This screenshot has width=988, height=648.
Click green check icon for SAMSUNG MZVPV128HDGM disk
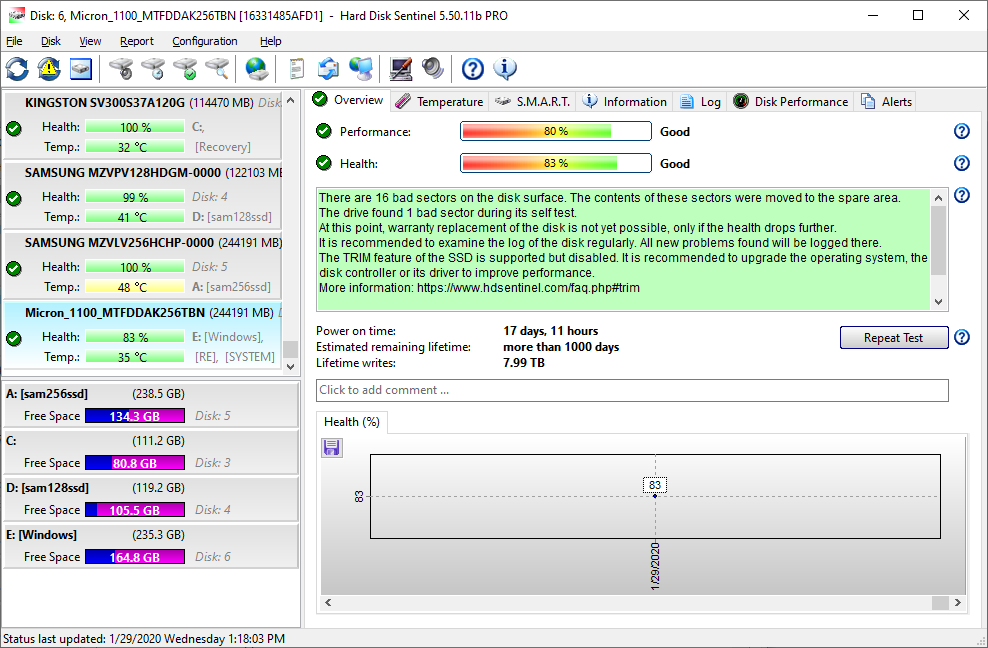coord(14,199)
